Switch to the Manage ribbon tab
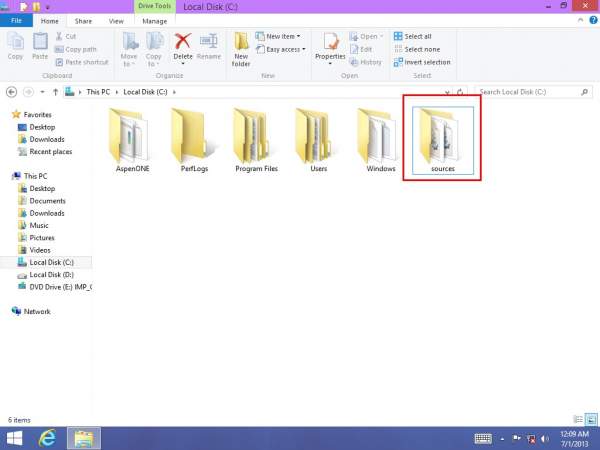600x450 pixels. [155, 21]
